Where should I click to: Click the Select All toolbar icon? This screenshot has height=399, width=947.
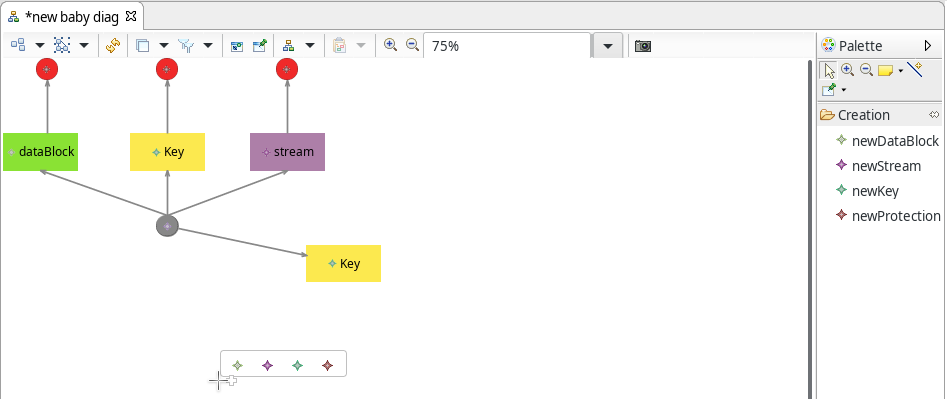coord(62,45)
